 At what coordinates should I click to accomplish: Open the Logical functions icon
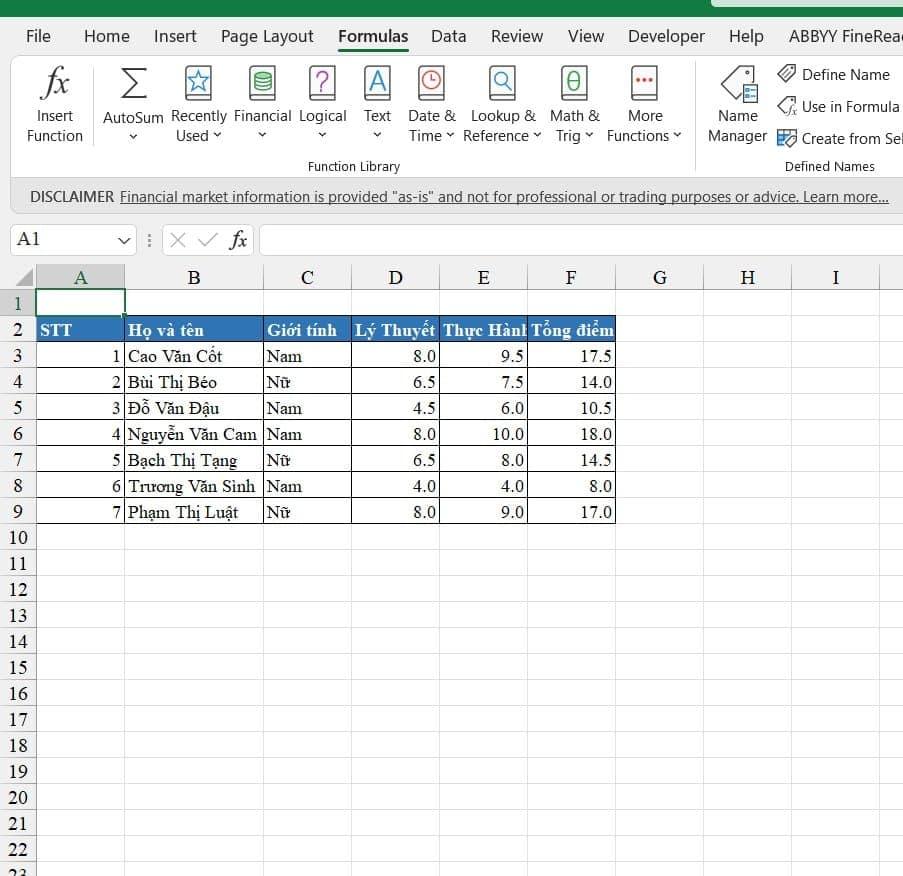(x=322, y=82)
